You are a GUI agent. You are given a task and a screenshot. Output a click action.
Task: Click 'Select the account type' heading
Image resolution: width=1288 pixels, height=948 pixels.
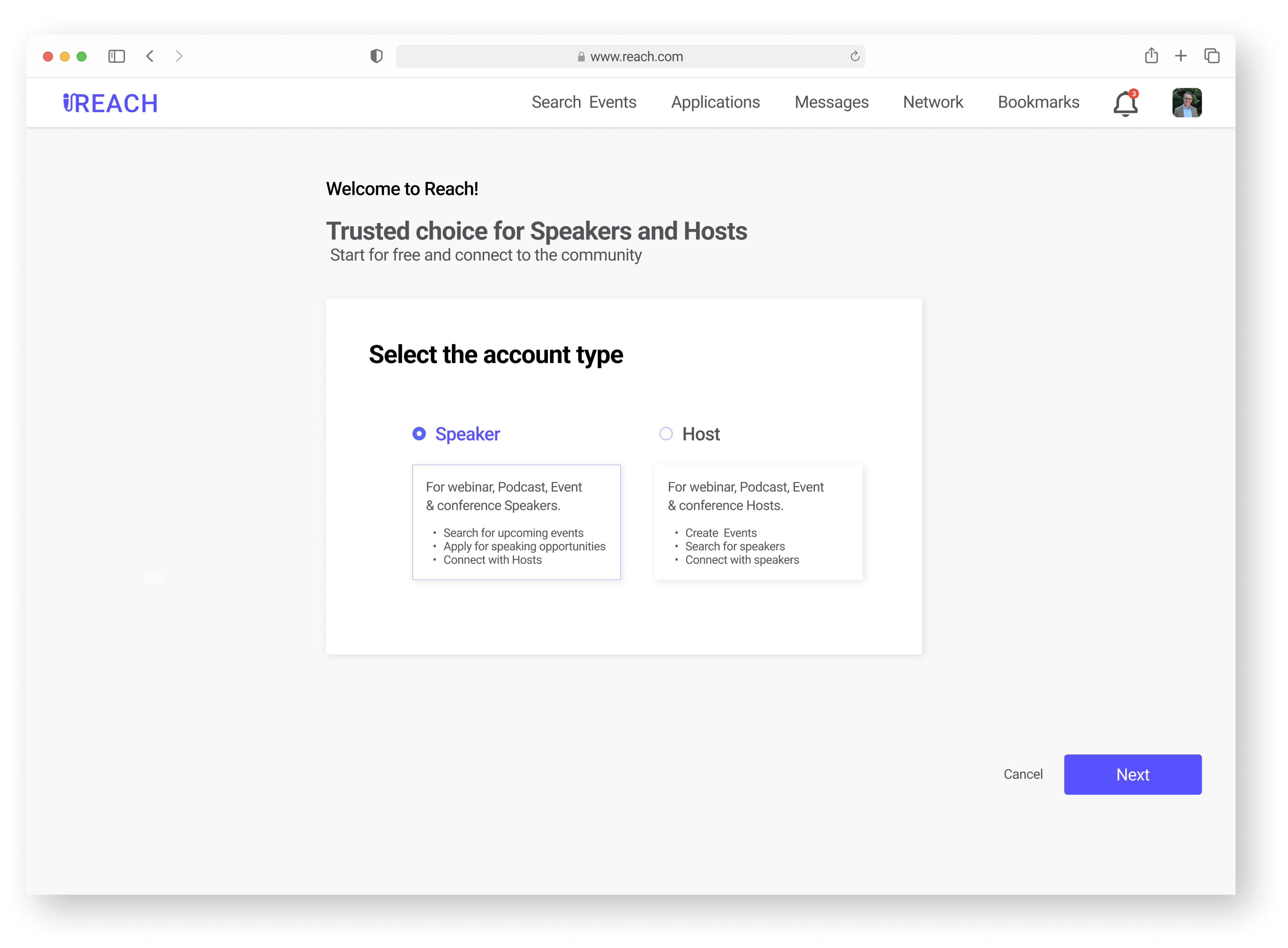click(495, 354)
